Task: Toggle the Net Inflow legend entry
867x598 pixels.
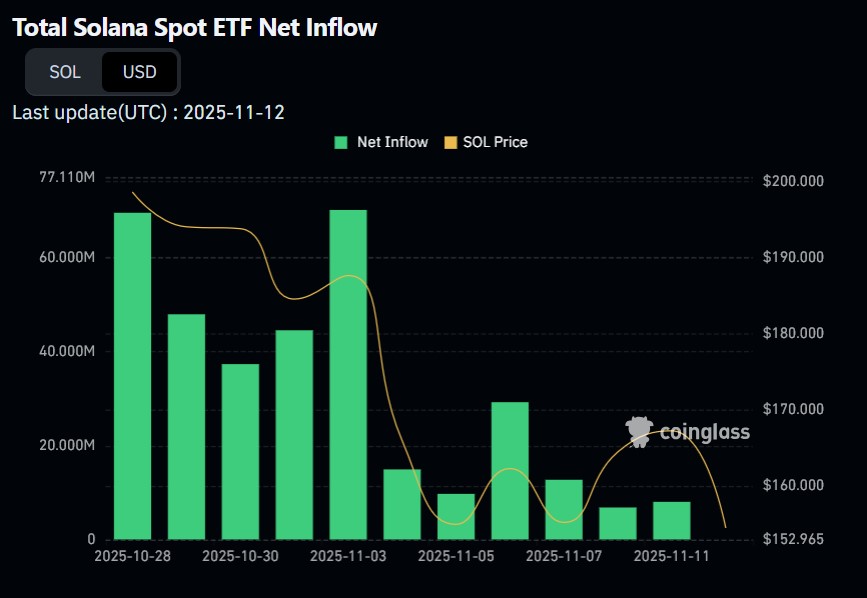Action: [381, 142]
